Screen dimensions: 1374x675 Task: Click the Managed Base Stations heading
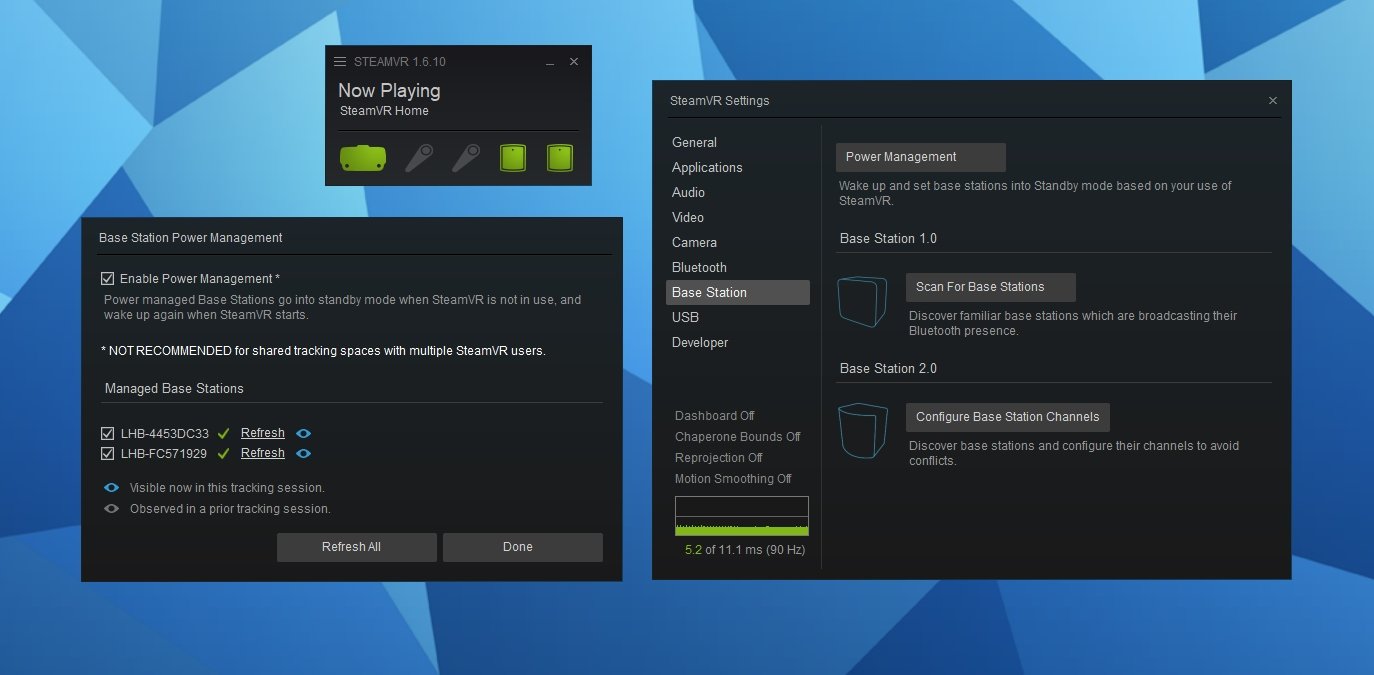click(x=174, y=389)
